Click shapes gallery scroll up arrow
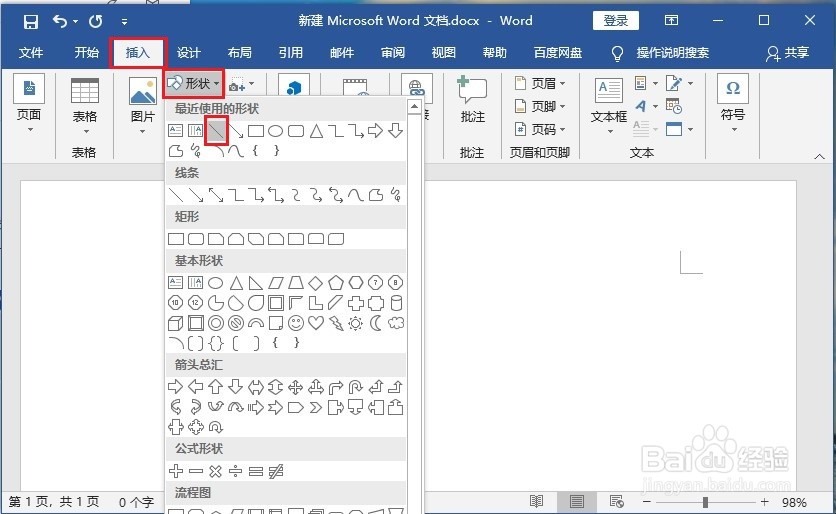This screenshot has height=514, width=836. pos(415,107)
